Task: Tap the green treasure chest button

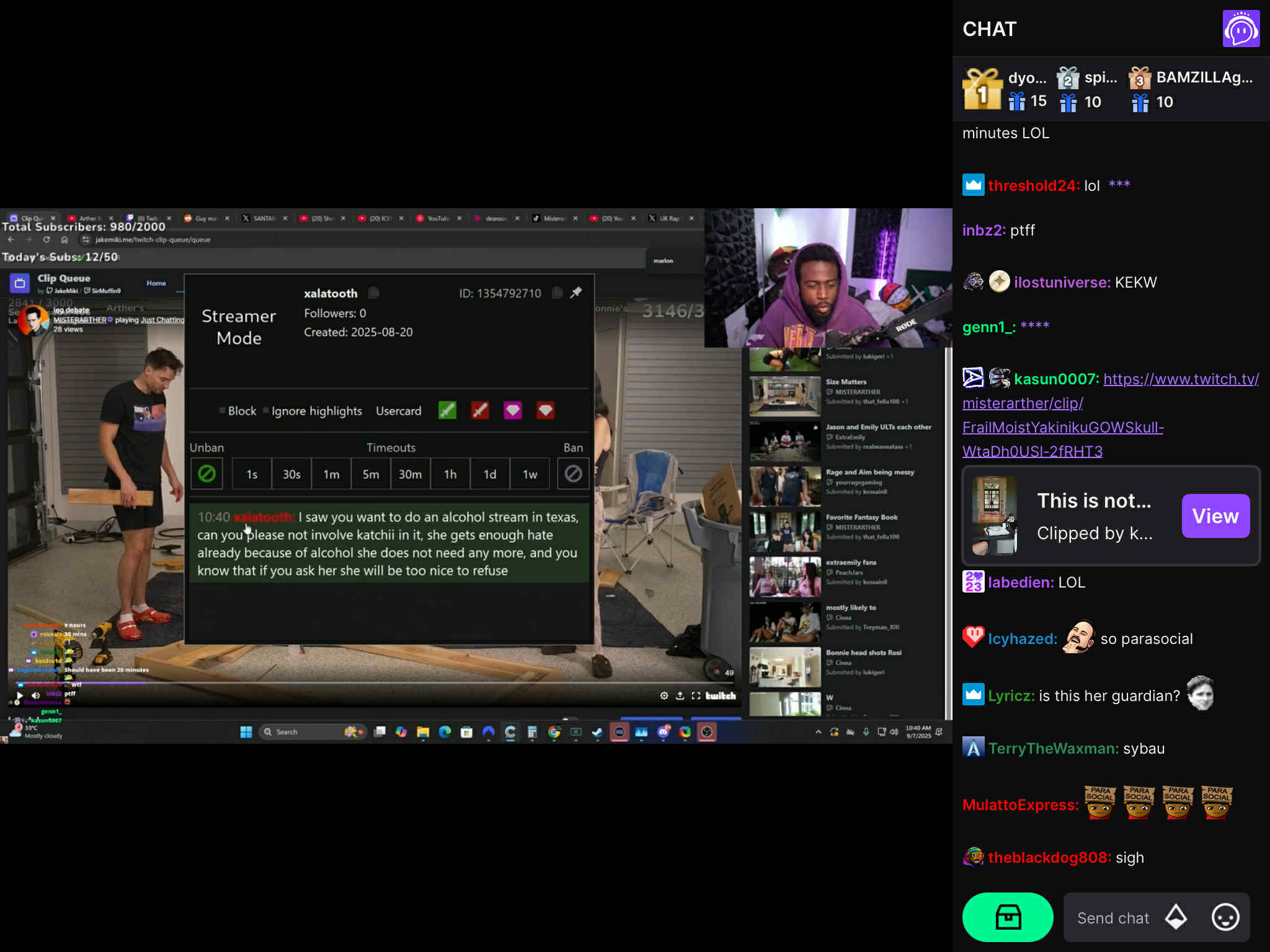Action: 1007,917
